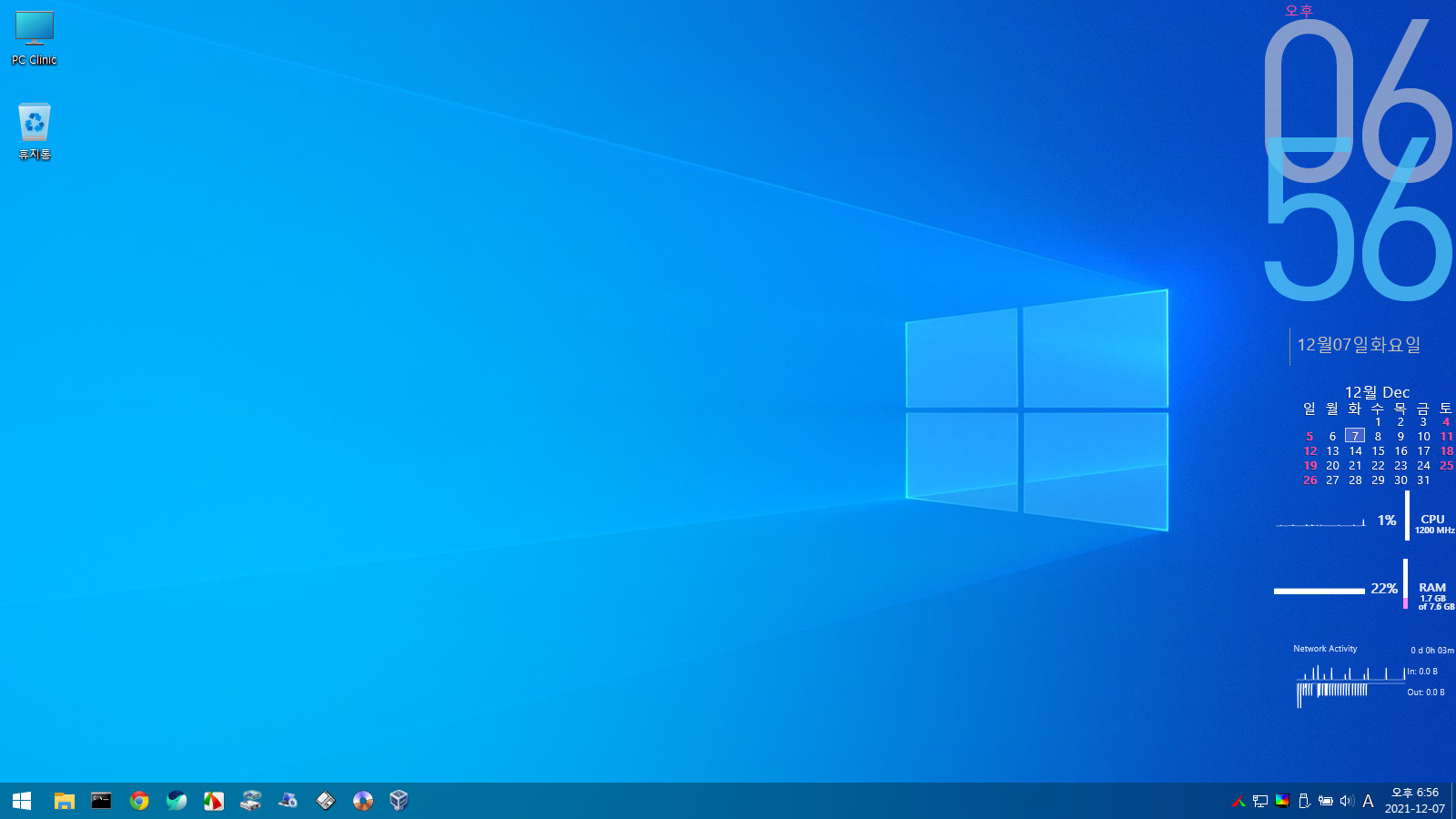Click the red-green capture tray icon

(1239, 802)
